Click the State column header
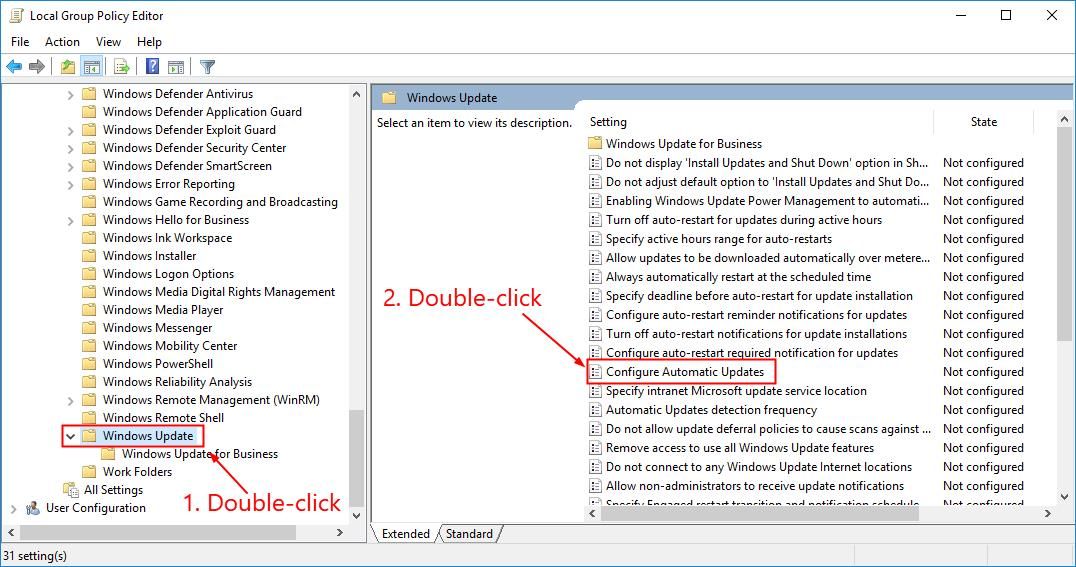 pos(983,122)
